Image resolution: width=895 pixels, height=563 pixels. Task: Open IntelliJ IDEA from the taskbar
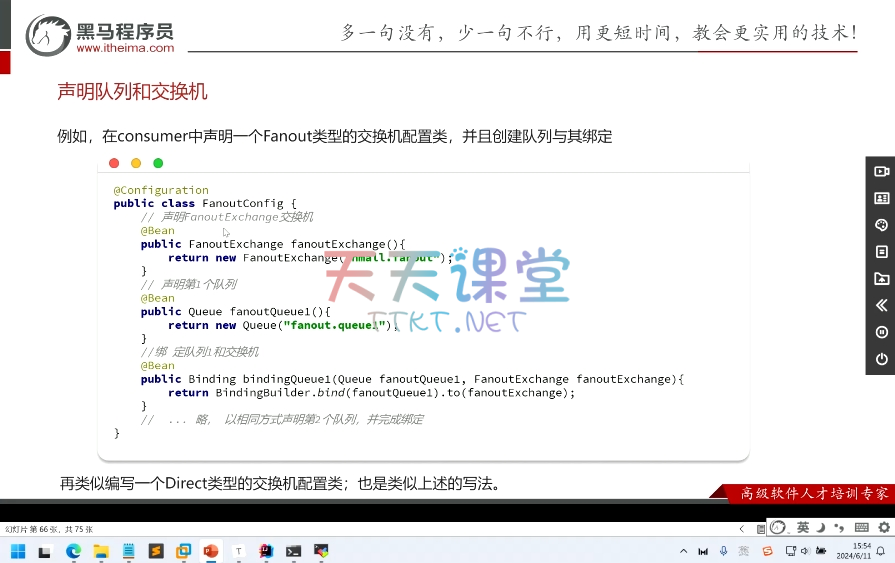(266, 551)
